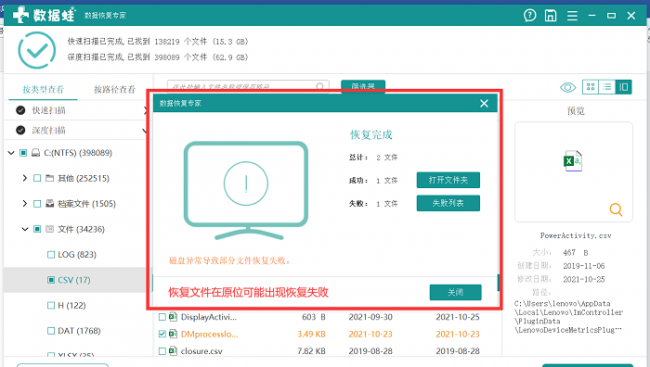This screenshot has height=367, width=650.
Task: Click CSV file icon beside DMprocesslo...
Action: pyautogui.click(x=173, y=334)
